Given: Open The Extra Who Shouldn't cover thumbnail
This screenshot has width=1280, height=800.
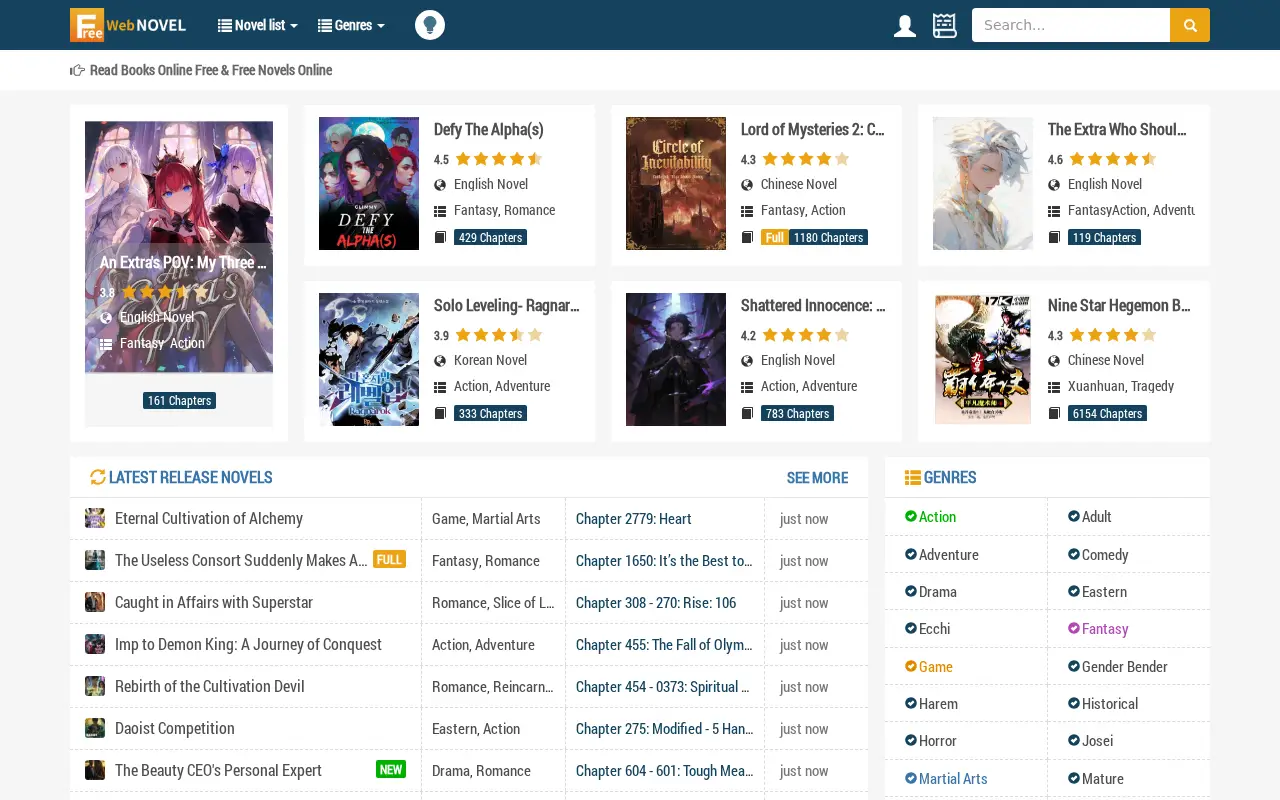Looking at the screenshot, I should pos(983,183).
